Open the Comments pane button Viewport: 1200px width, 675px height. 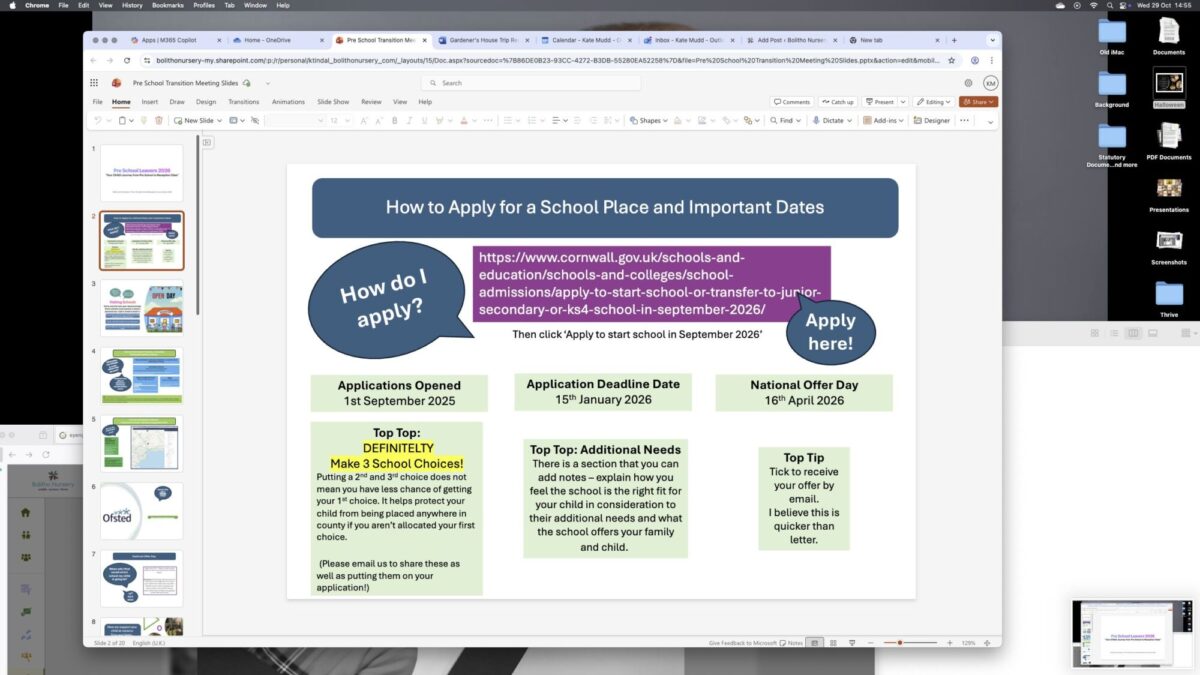[x=791, y=102]
